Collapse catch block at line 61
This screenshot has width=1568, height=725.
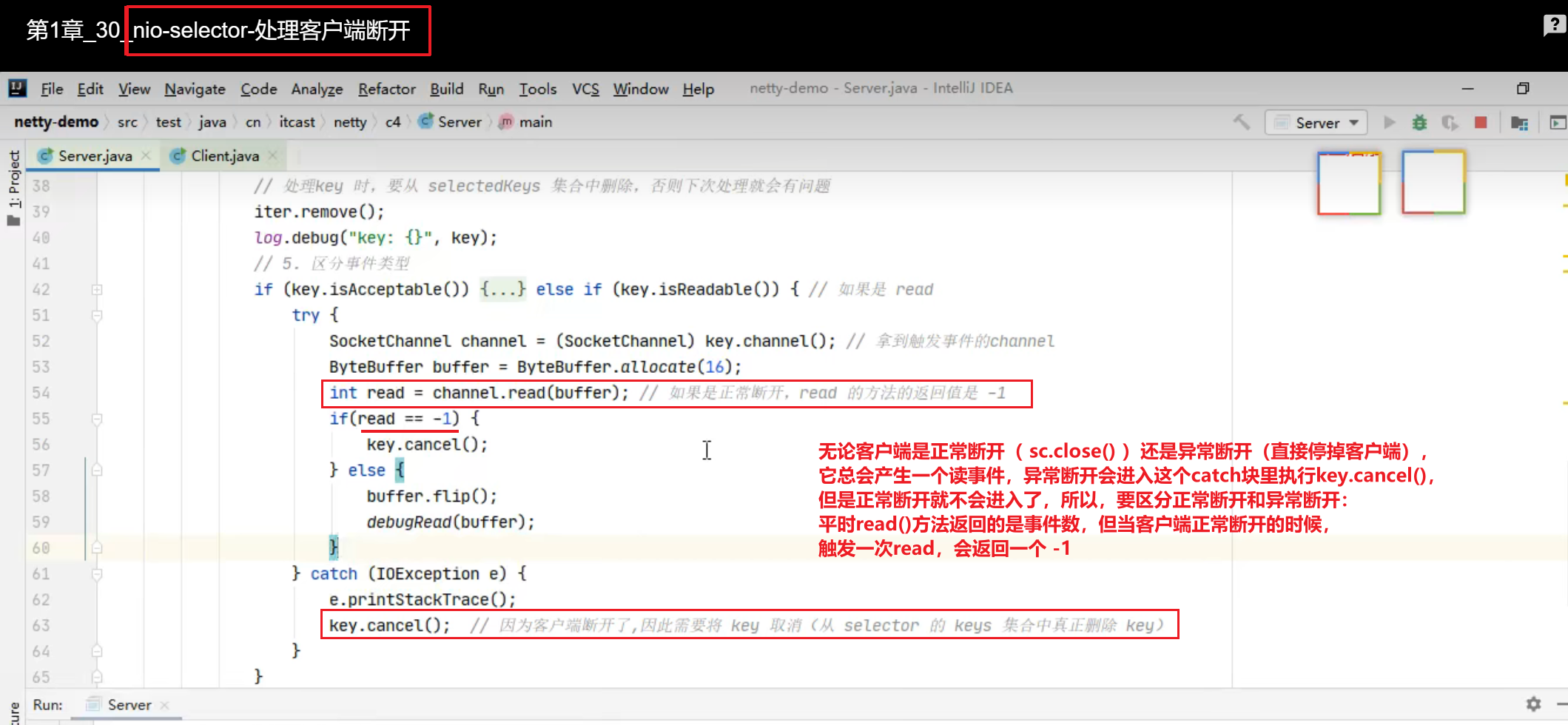(x=97, y=574)
